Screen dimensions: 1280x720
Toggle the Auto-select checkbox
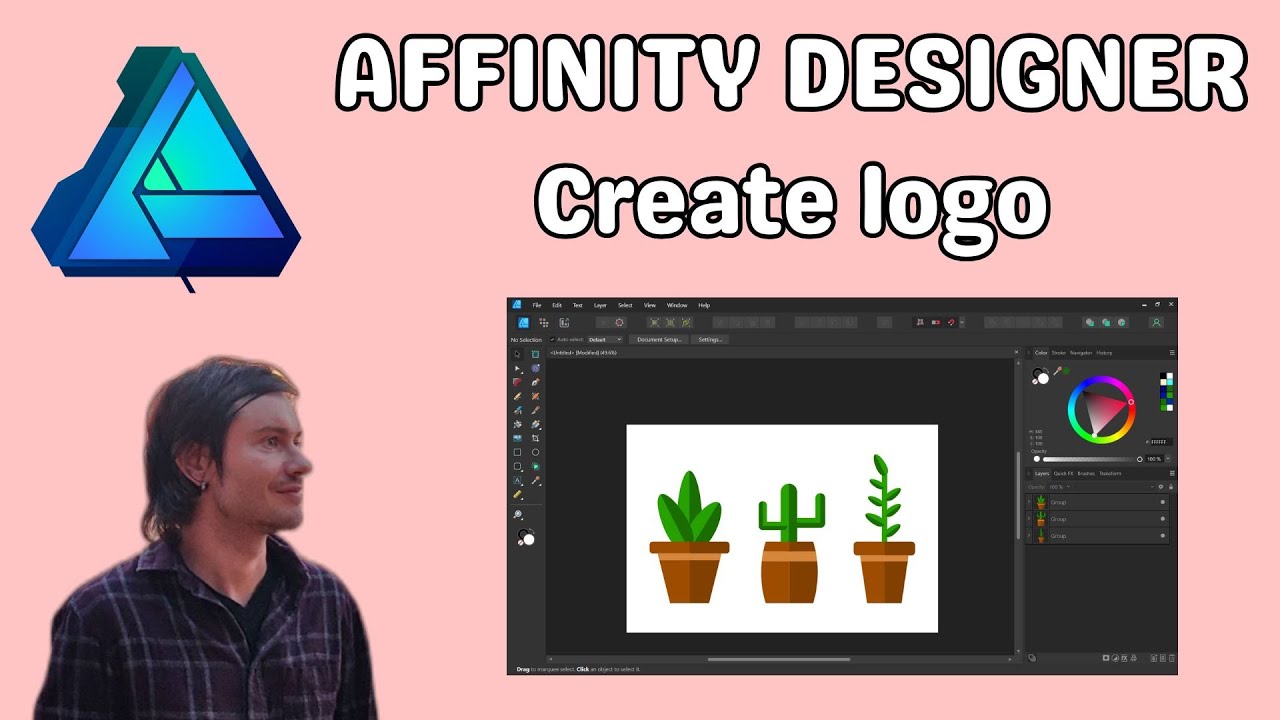click(552, 339)
